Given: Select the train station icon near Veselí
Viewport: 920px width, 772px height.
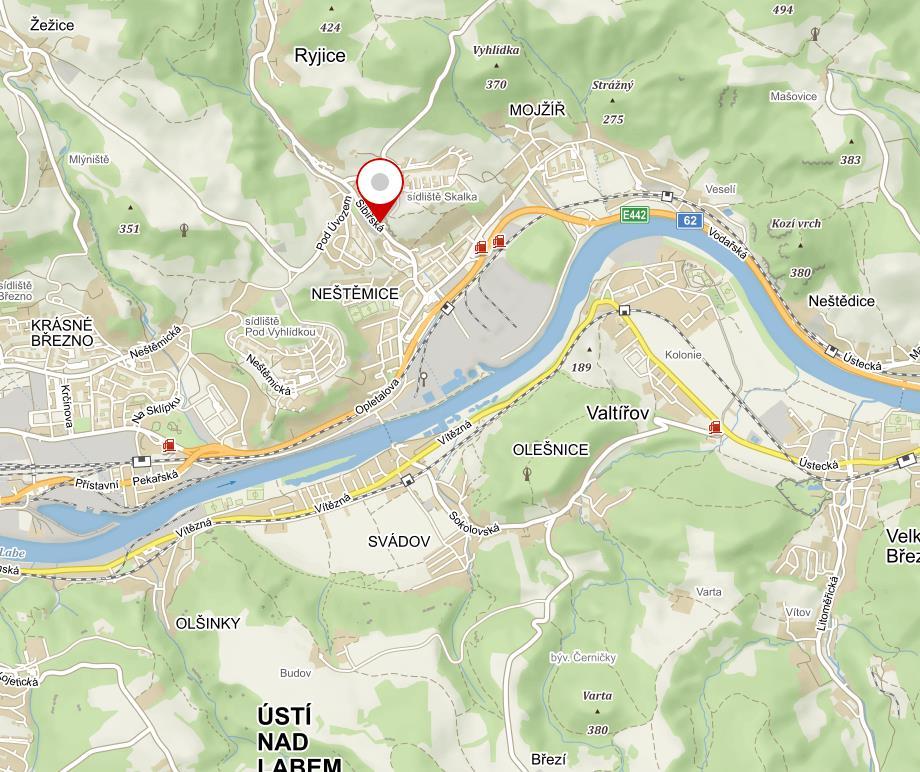Looking at the screenshot, I should click(667, 196).
